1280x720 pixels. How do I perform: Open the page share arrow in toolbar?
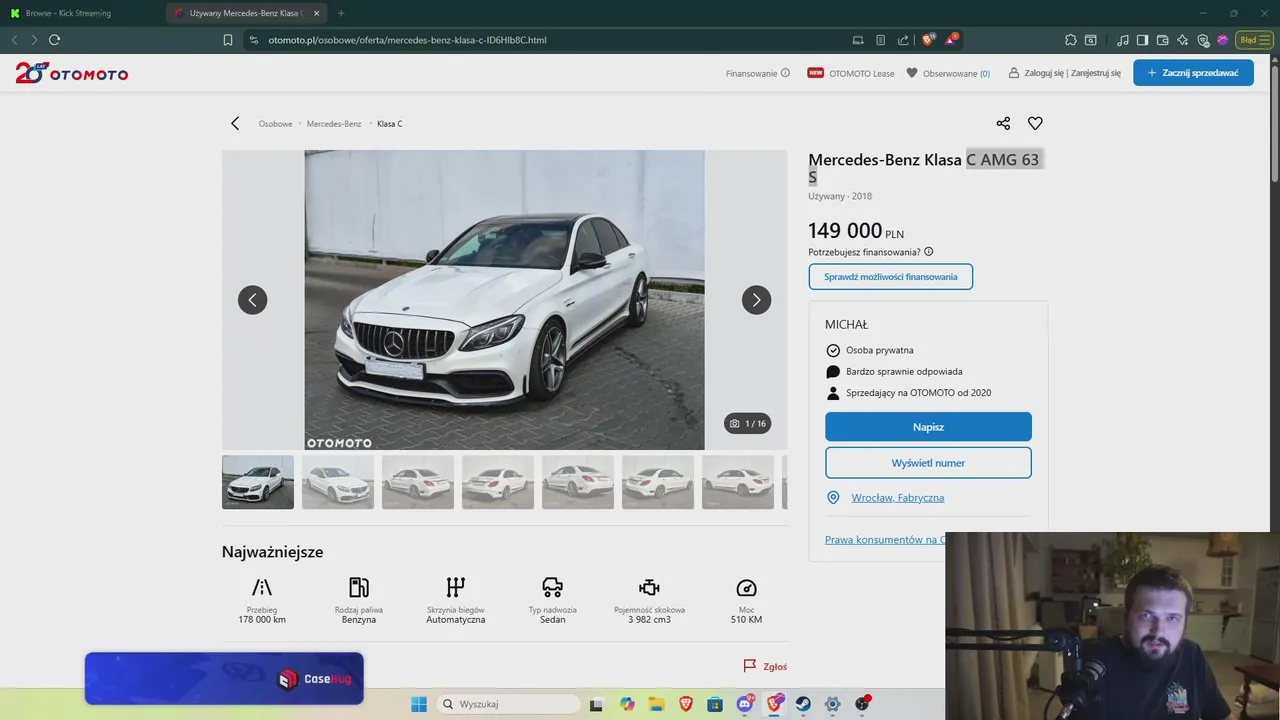903,40
